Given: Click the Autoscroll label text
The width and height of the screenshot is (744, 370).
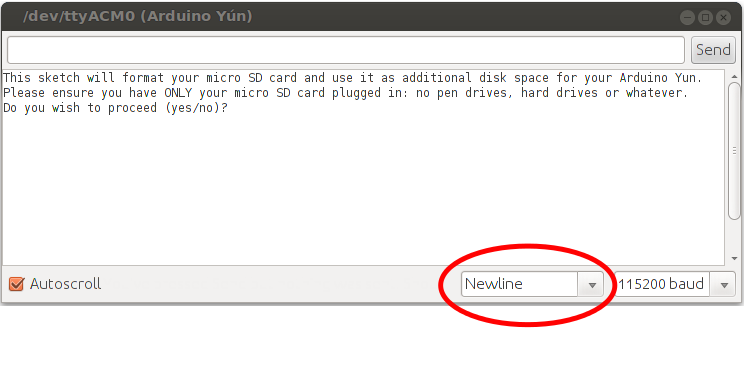Looking at the screenshot, I should (65, 284).
